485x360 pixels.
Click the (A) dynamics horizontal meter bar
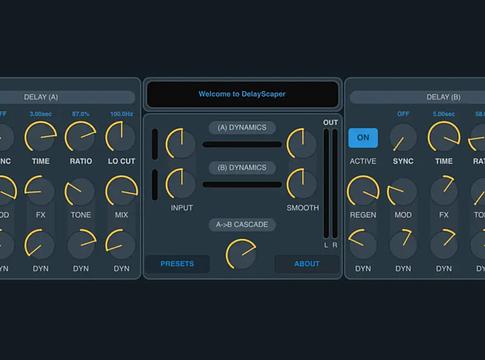(242, 144)
